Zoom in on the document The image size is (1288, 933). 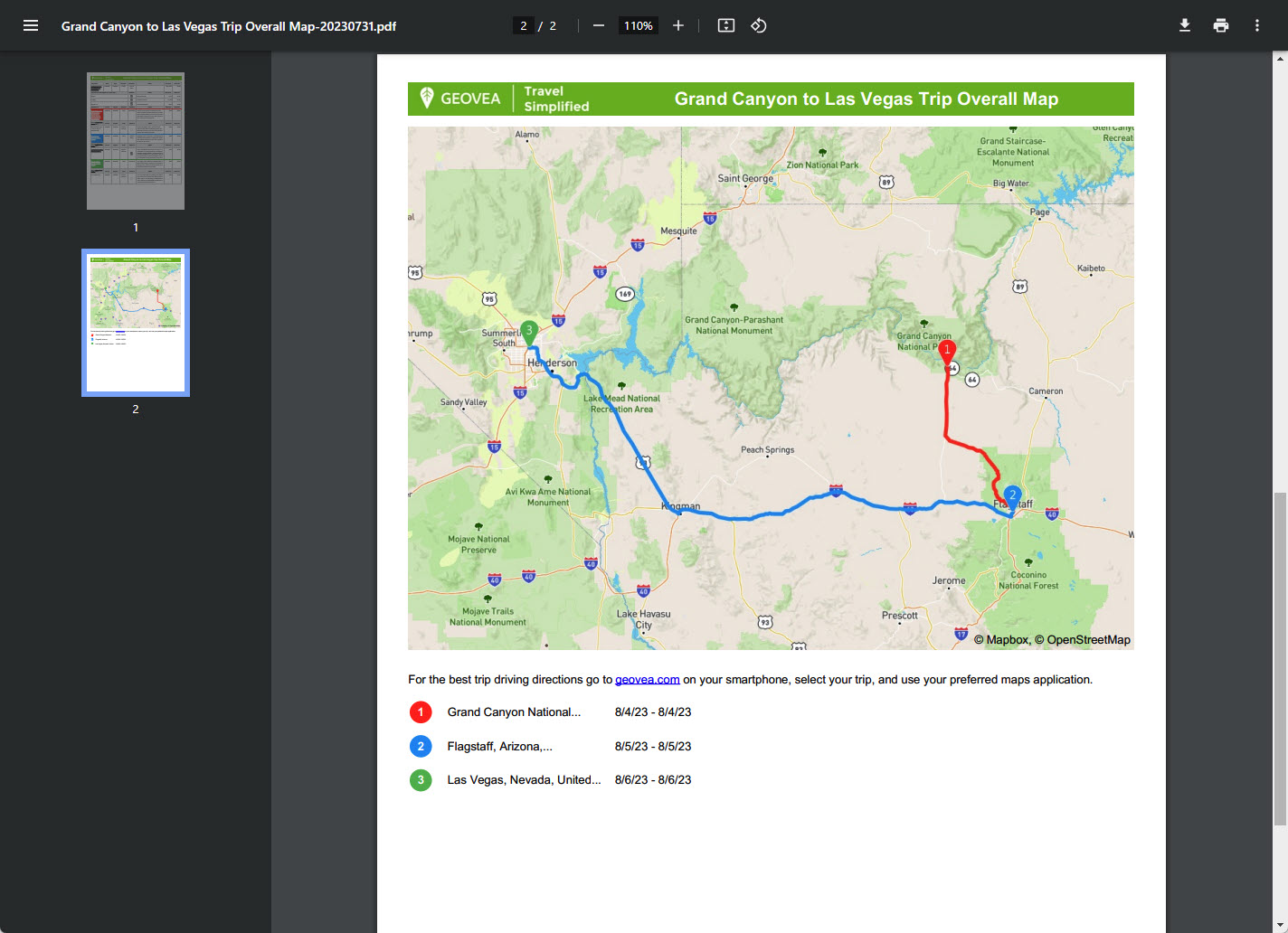[677, 25]
